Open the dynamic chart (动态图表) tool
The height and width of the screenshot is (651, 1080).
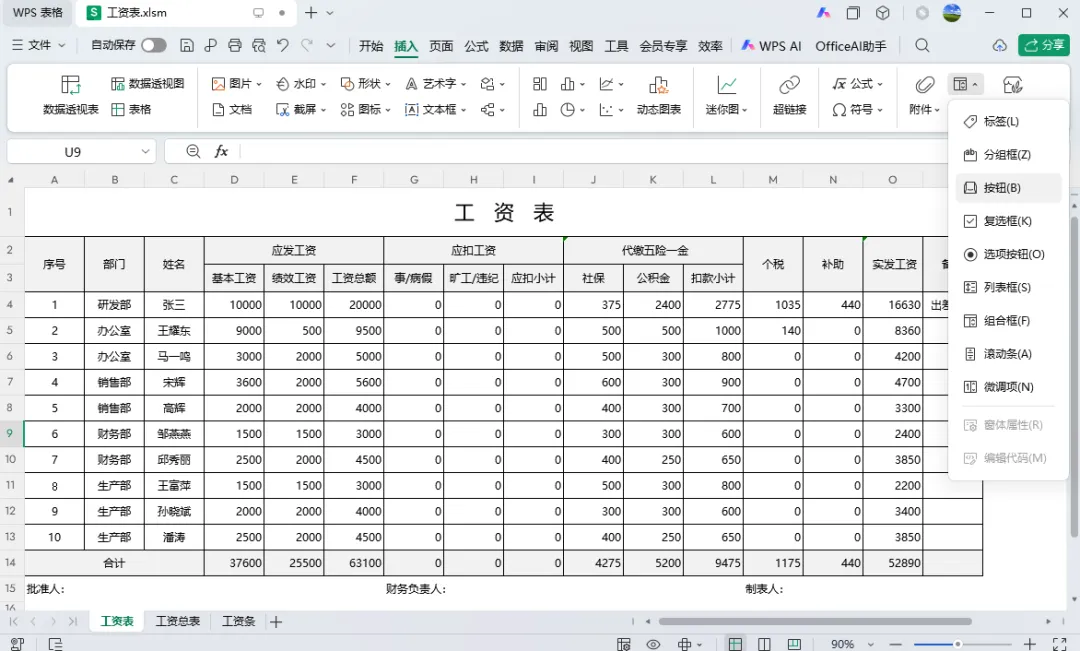tap(658, 96)
